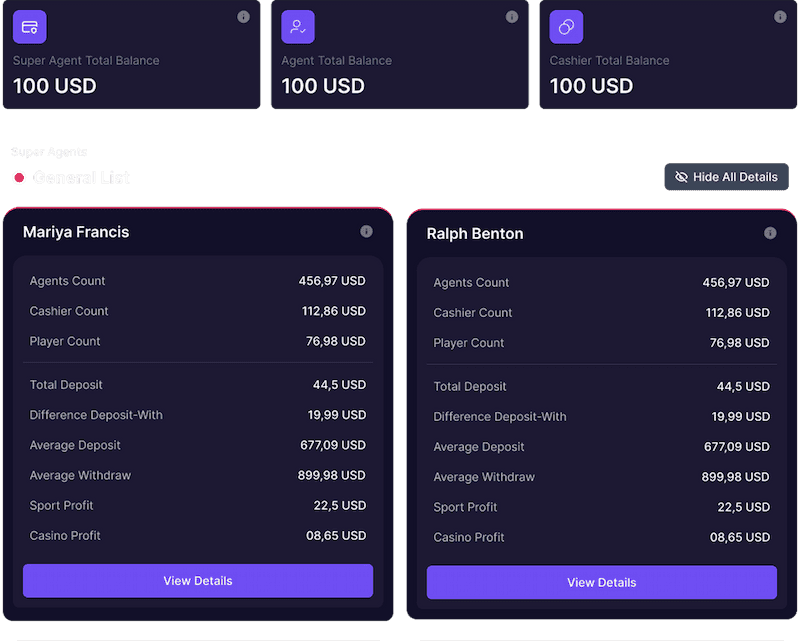Open the Cashier Total Balance coins icon
This screenshot has height=641, width=800.
coord(565,26)
